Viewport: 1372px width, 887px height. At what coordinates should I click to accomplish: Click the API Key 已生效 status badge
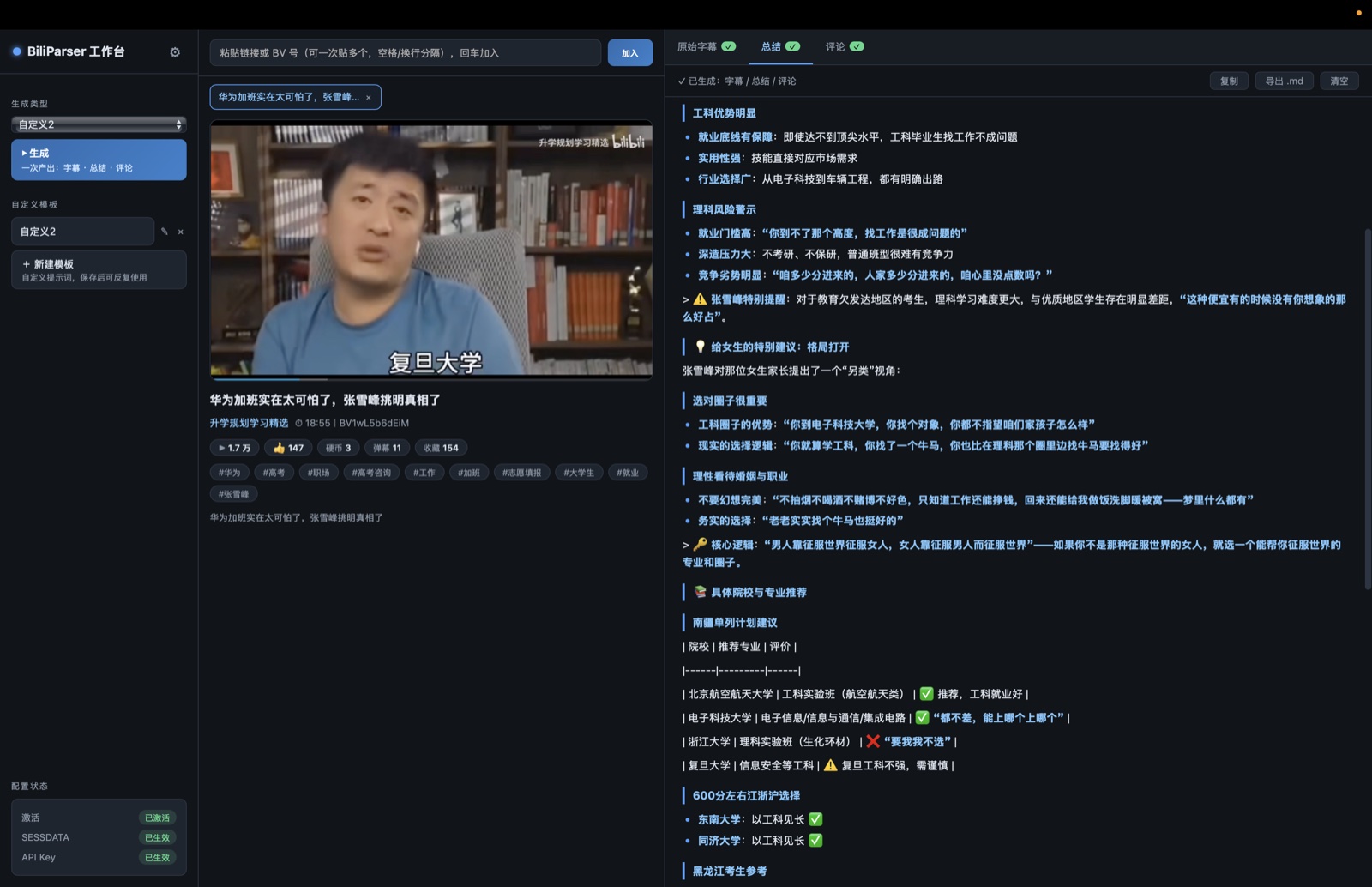157,858
